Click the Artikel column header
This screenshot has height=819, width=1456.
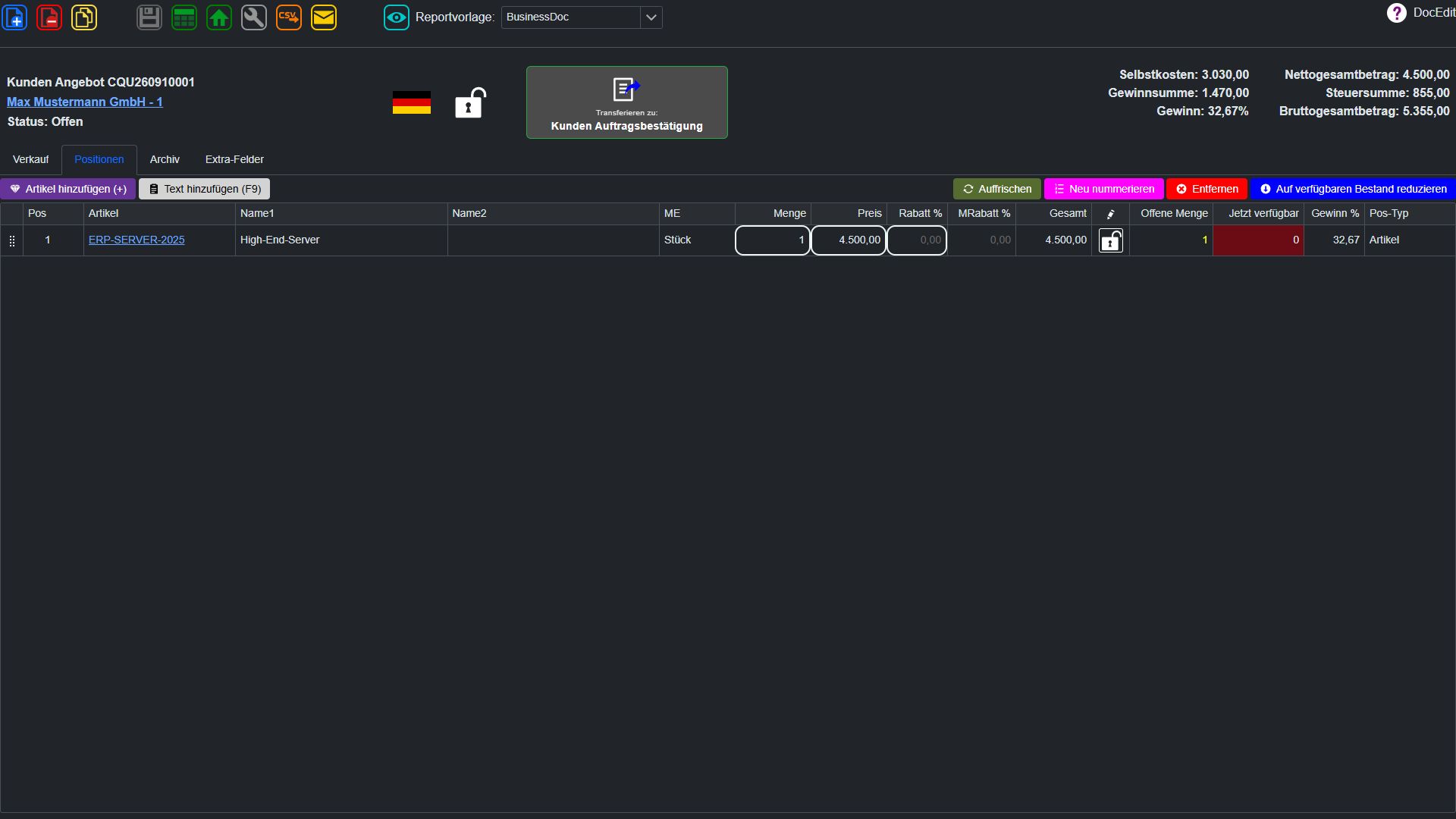[159, 214]
